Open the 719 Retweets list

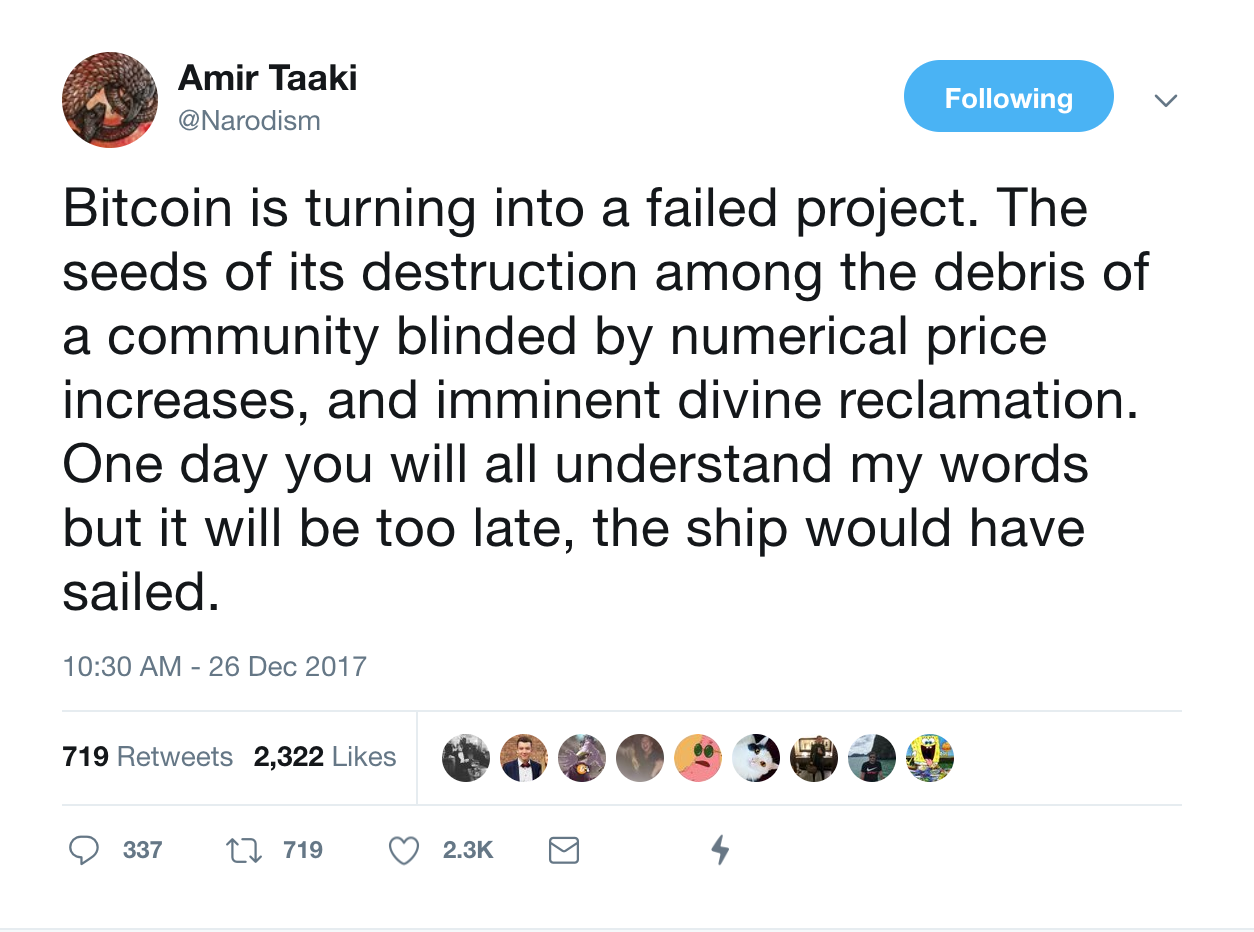[147, 757]
